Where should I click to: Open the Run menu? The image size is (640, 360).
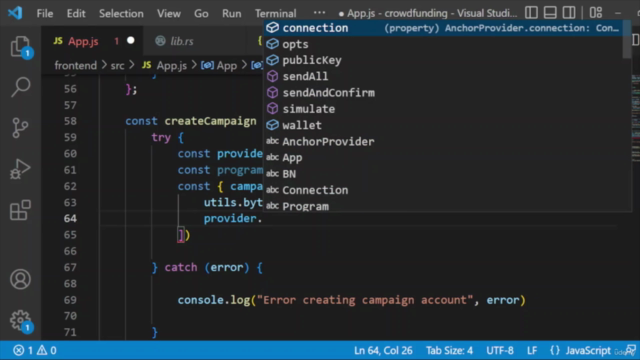pyautogui.click(x=231, y=13)
